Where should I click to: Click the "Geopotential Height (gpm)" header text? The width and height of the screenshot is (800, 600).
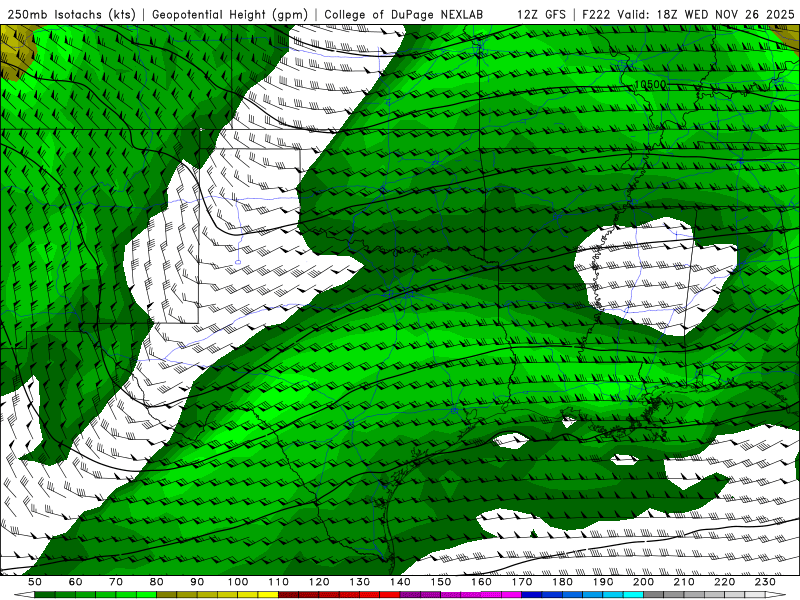click(230, 15)
